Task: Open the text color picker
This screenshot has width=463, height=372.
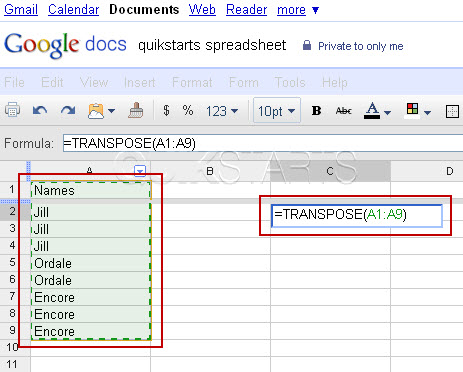Action: coord(377,111)
